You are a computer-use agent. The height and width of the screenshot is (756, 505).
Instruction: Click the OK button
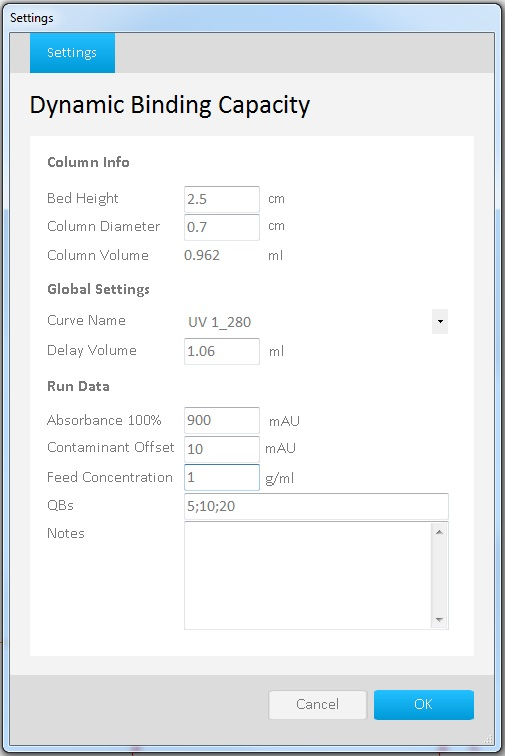click(423, 704)
